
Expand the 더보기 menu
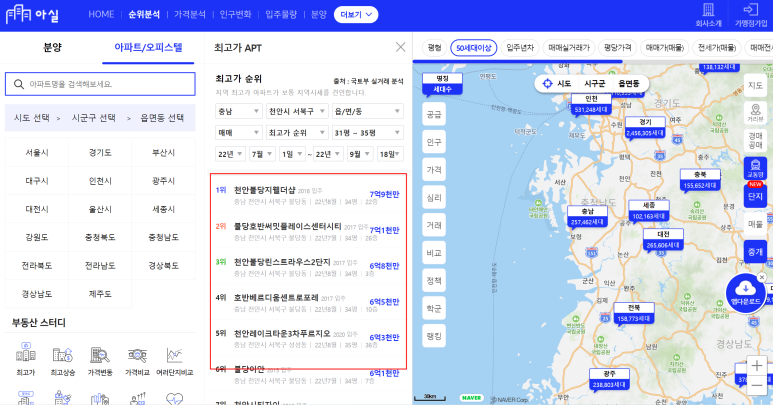click(355, 14)
